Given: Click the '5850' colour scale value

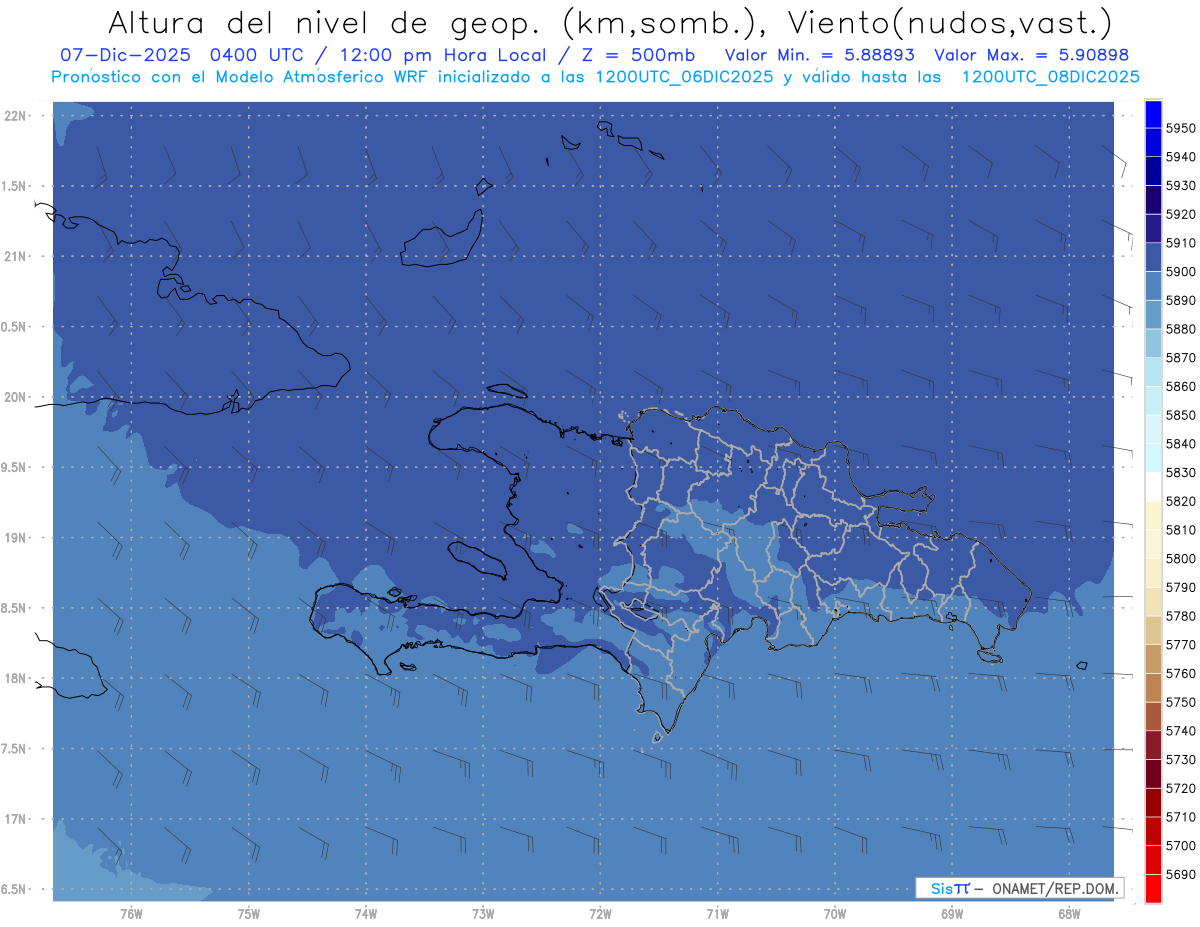Looking at the screenshot, I should [x=1182, y=415].
